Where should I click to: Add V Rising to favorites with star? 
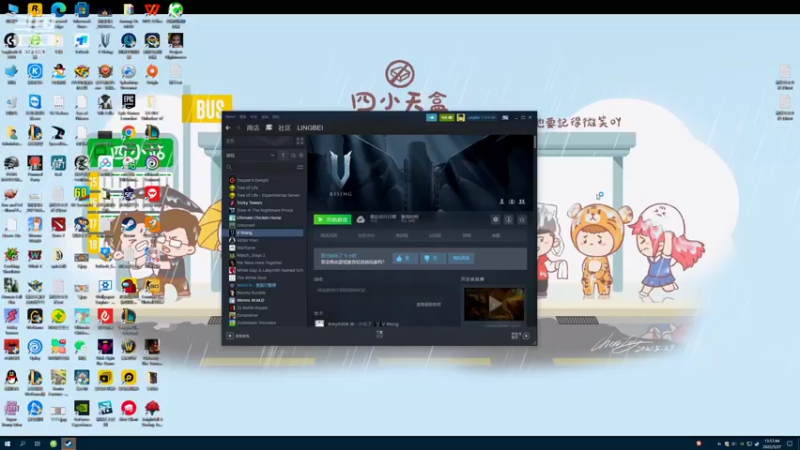click(x=522, y=219)
